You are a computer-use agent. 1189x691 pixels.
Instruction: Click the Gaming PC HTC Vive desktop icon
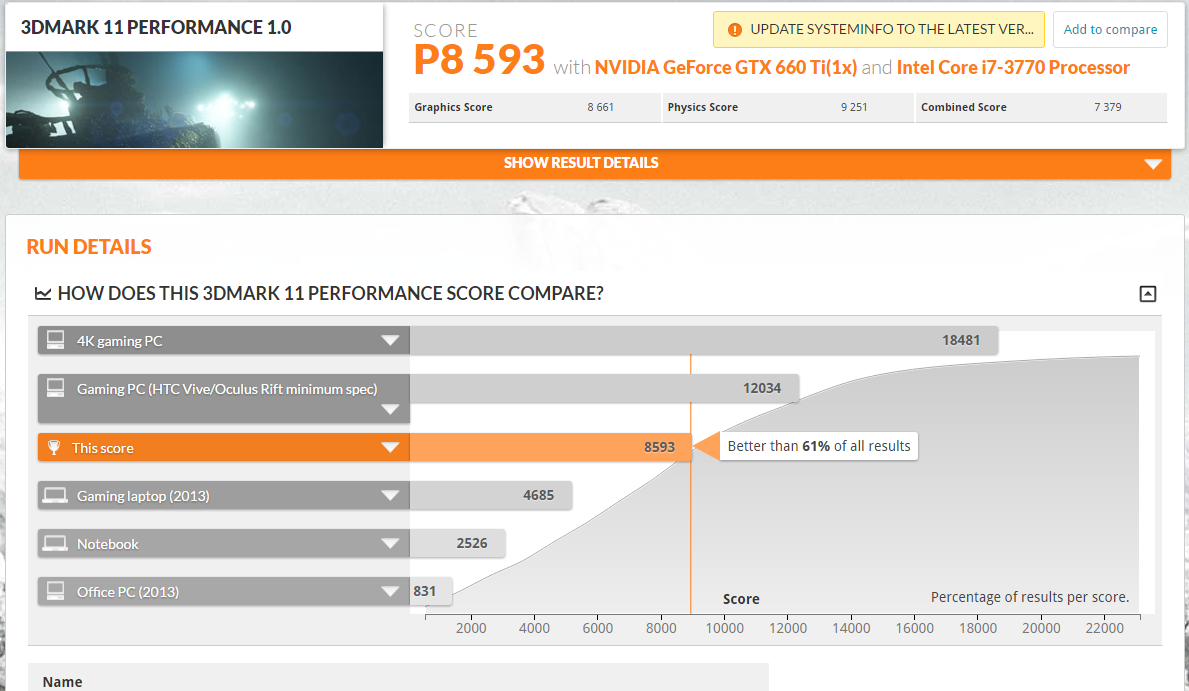pos(55,388)
